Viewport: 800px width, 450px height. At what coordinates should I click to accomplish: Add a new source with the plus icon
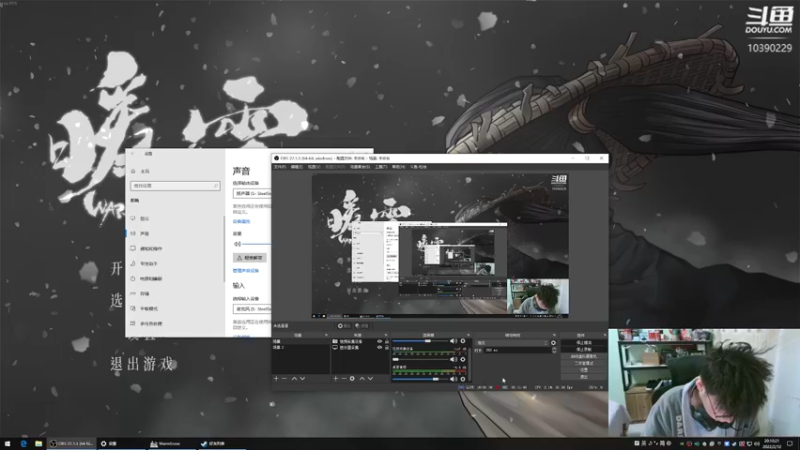click(x=335, y=379)
